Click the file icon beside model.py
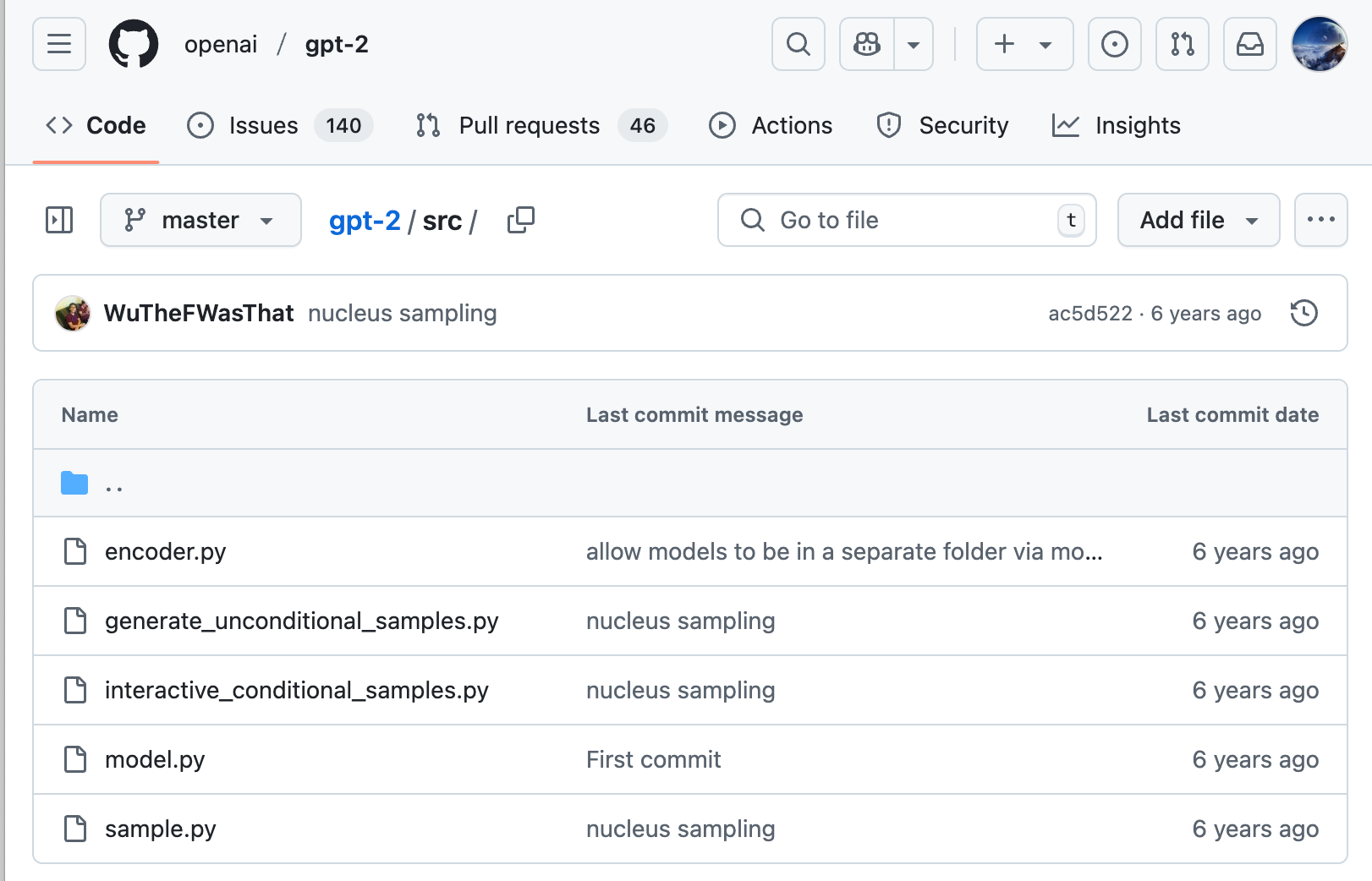 (75, 759)
